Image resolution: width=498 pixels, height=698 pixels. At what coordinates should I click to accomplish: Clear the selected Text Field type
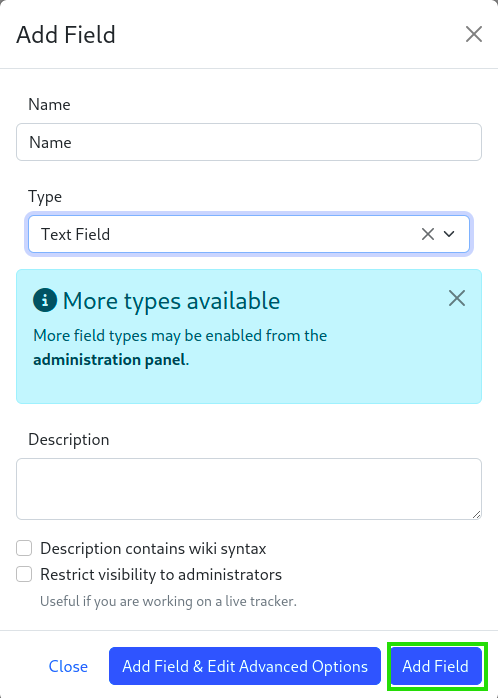tap(428, 234)
